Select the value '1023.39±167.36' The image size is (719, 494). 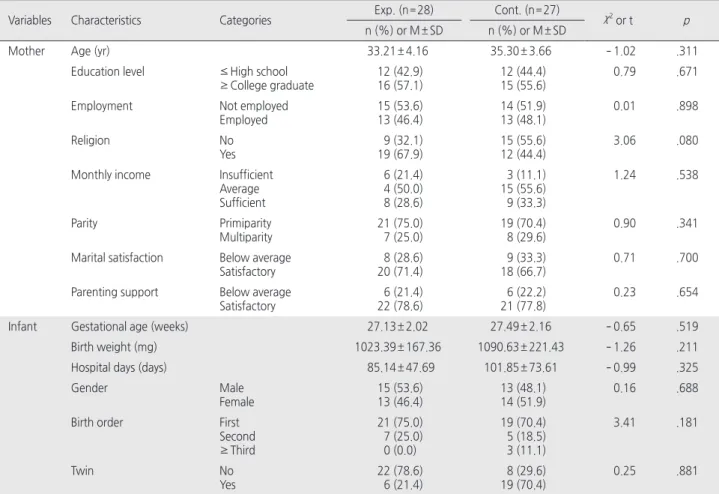point(398,347)
